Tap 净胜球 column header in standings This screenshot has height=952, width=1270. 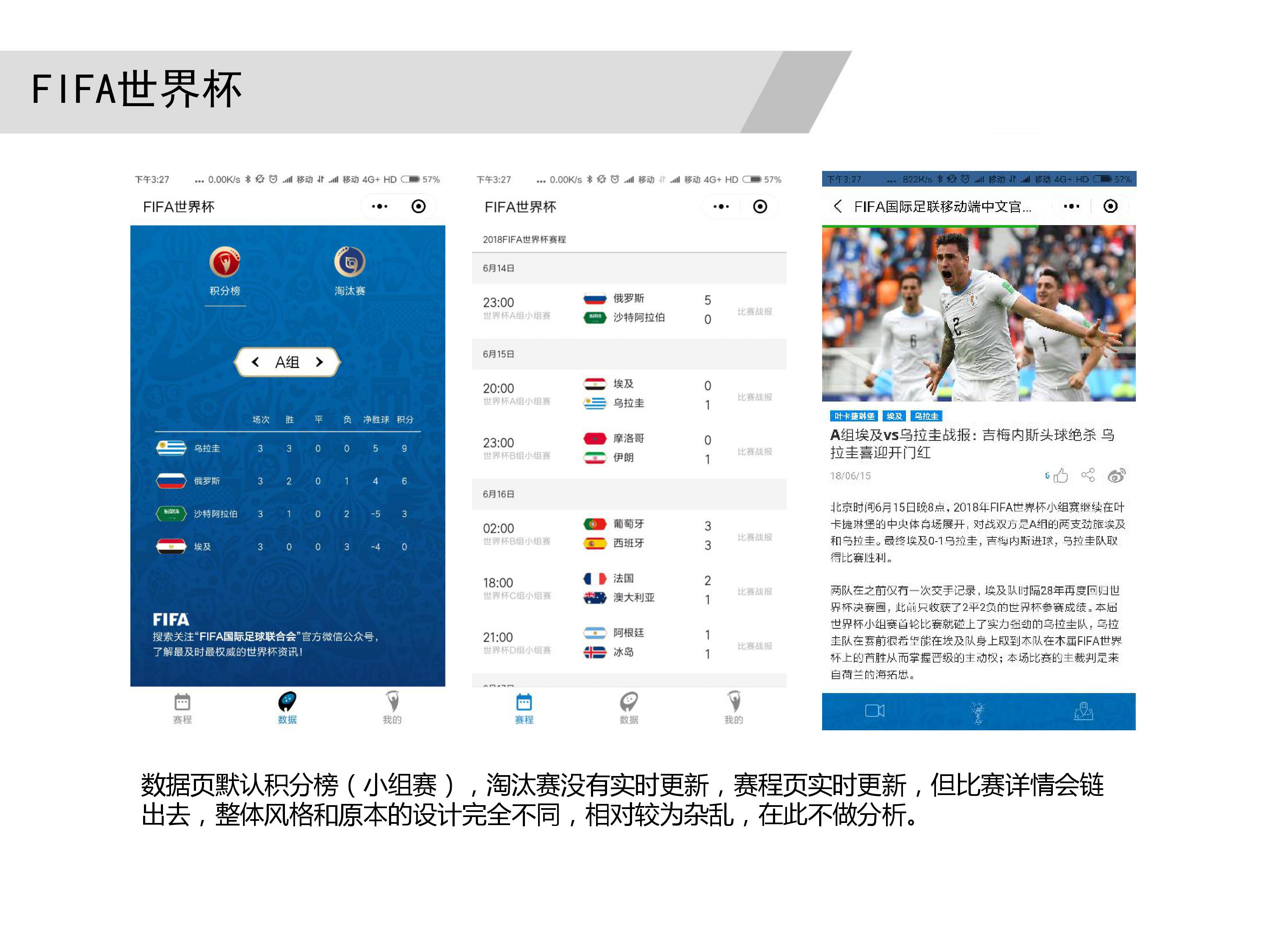[376, 419]
